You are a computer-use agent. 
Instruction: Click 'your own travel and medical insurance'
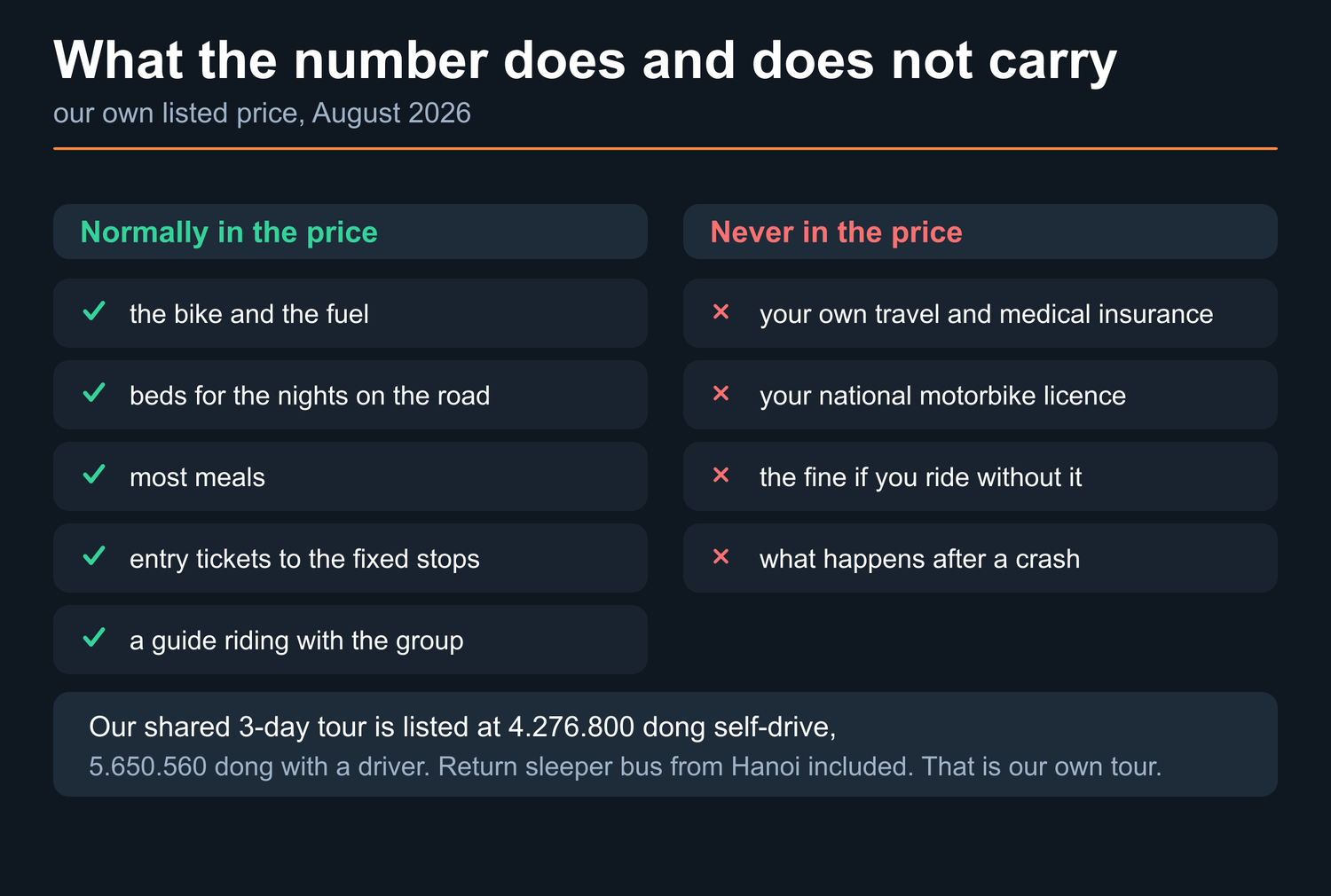click(986, 314)
